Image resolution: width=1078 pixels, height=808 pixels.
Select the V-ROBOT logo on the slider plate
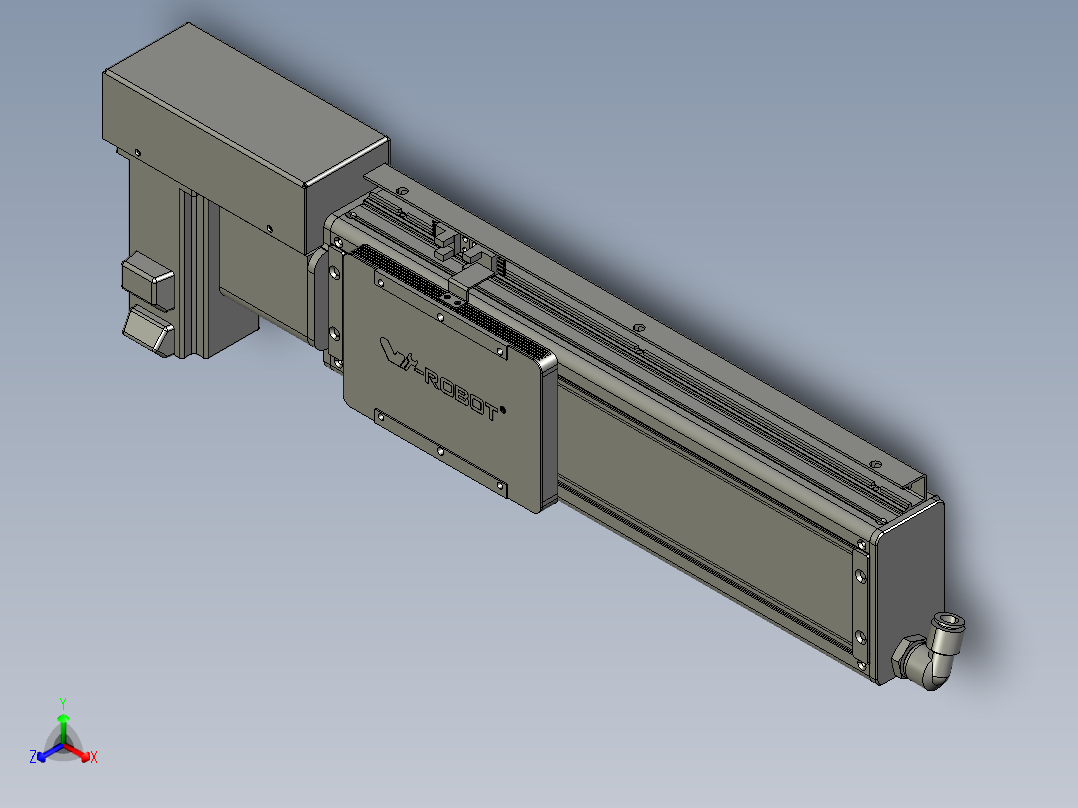(442, 379)
